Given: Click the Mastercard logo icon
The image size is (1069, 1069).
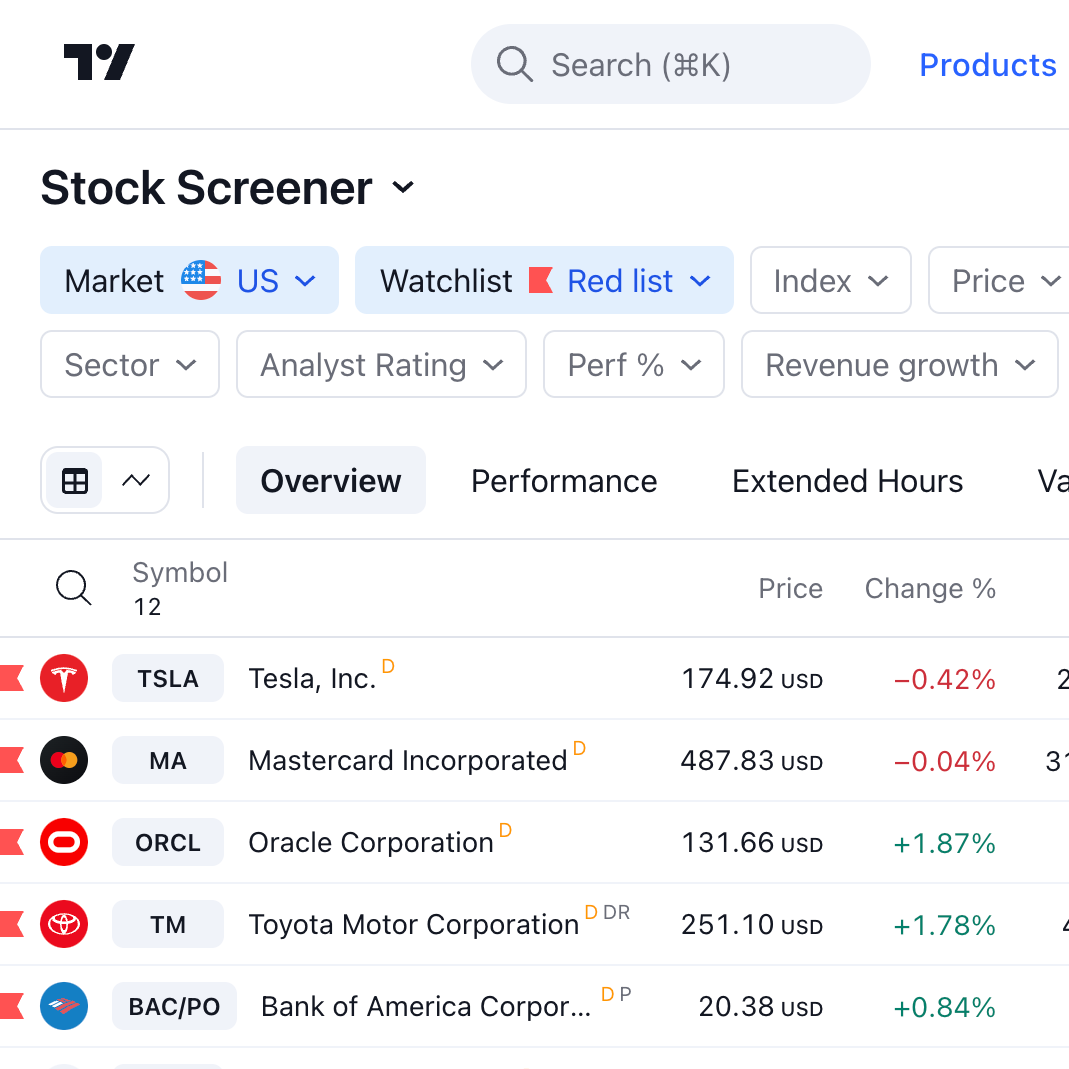Looking at the screenshot, I should coord(64,761).
